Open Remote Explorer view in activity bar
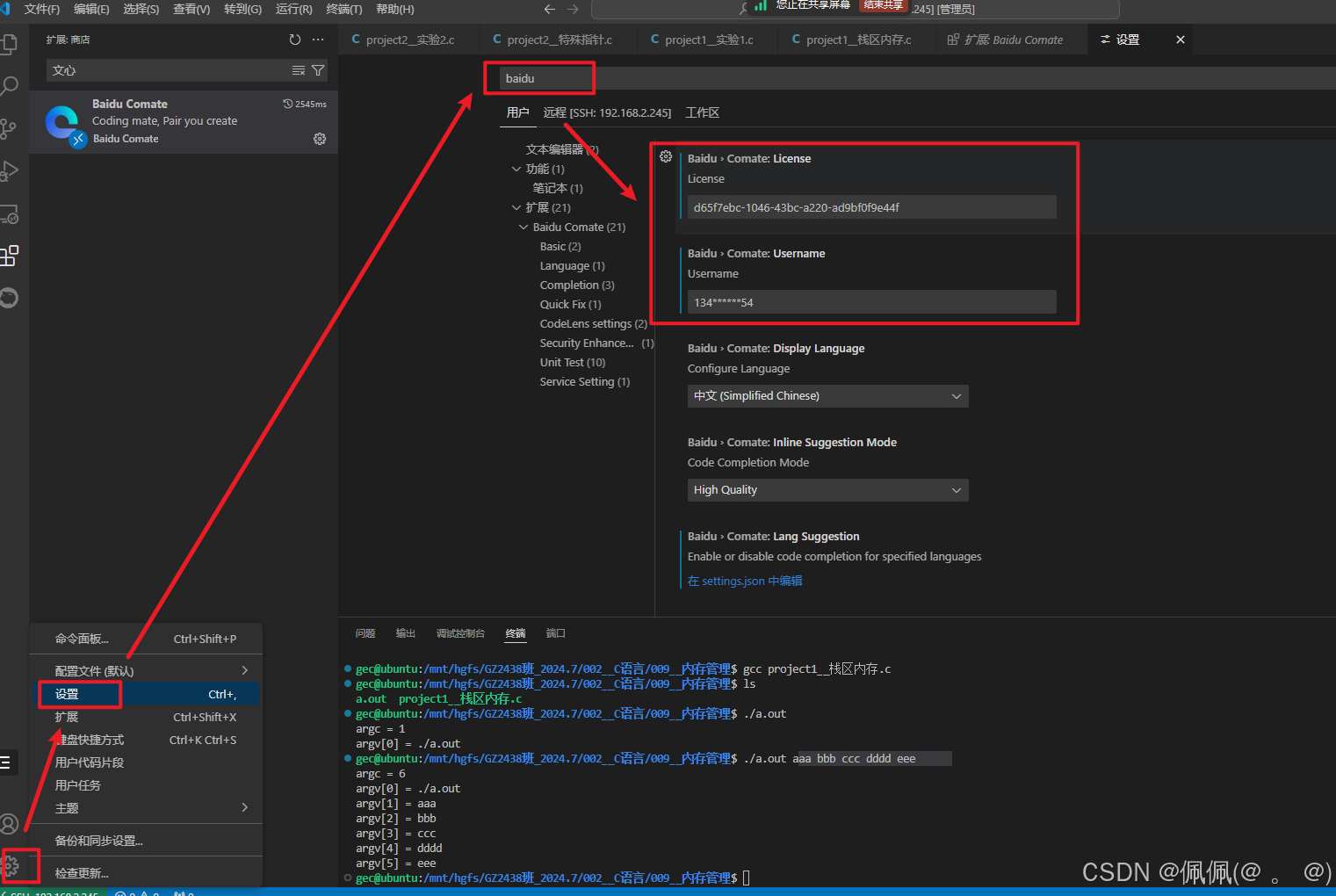This screenshot has width=1336, height=896. pos(9,213)
